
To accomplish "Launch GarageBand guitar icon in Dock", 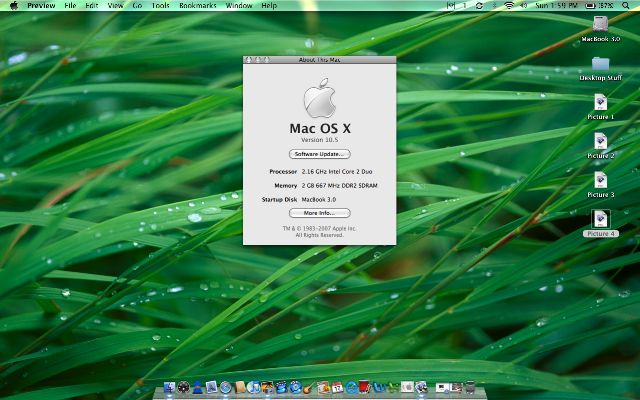I will [x=309, y=387].
